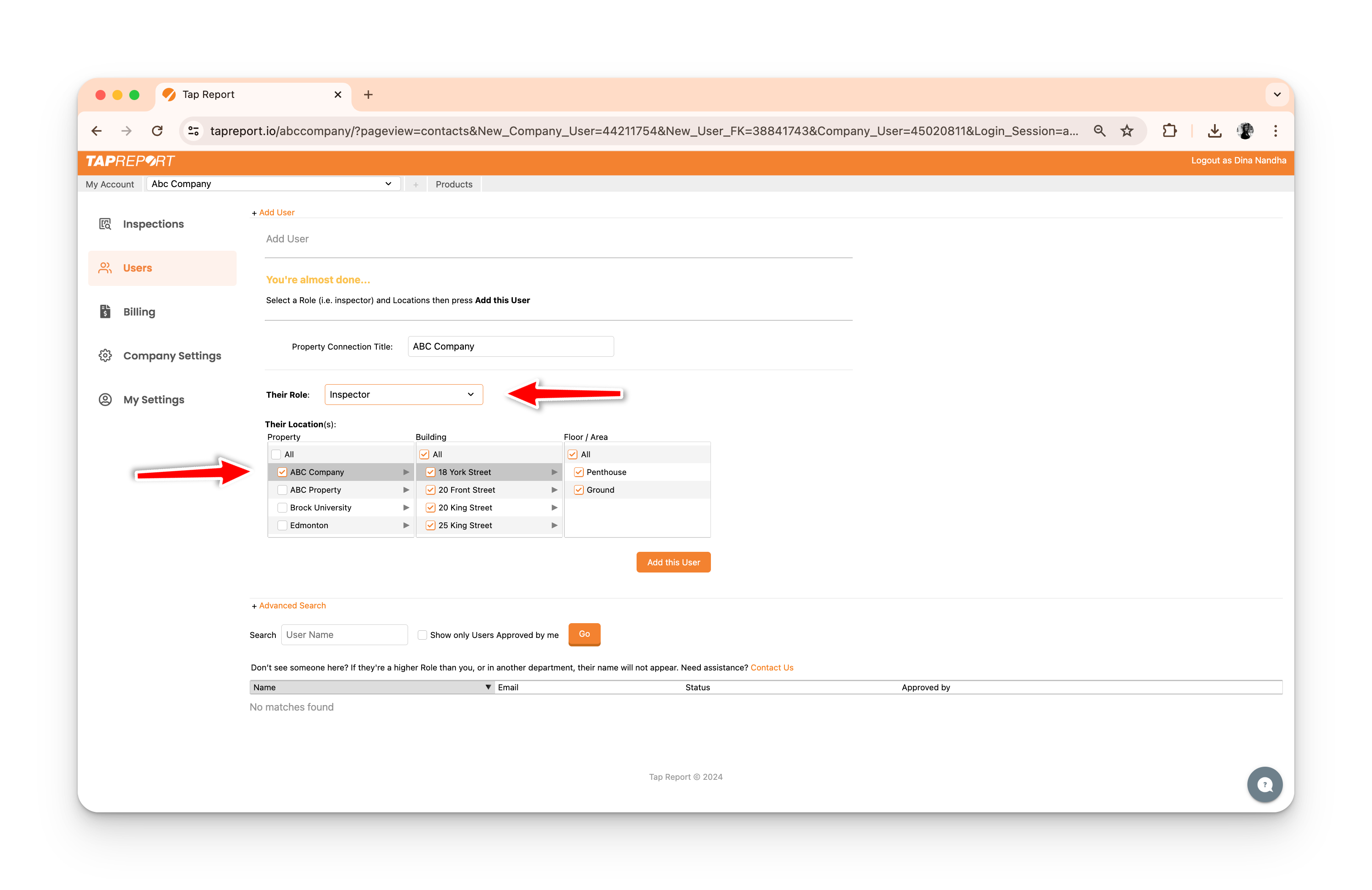
Task: Open the Contact Us link
Action: (x=771, y=667)
